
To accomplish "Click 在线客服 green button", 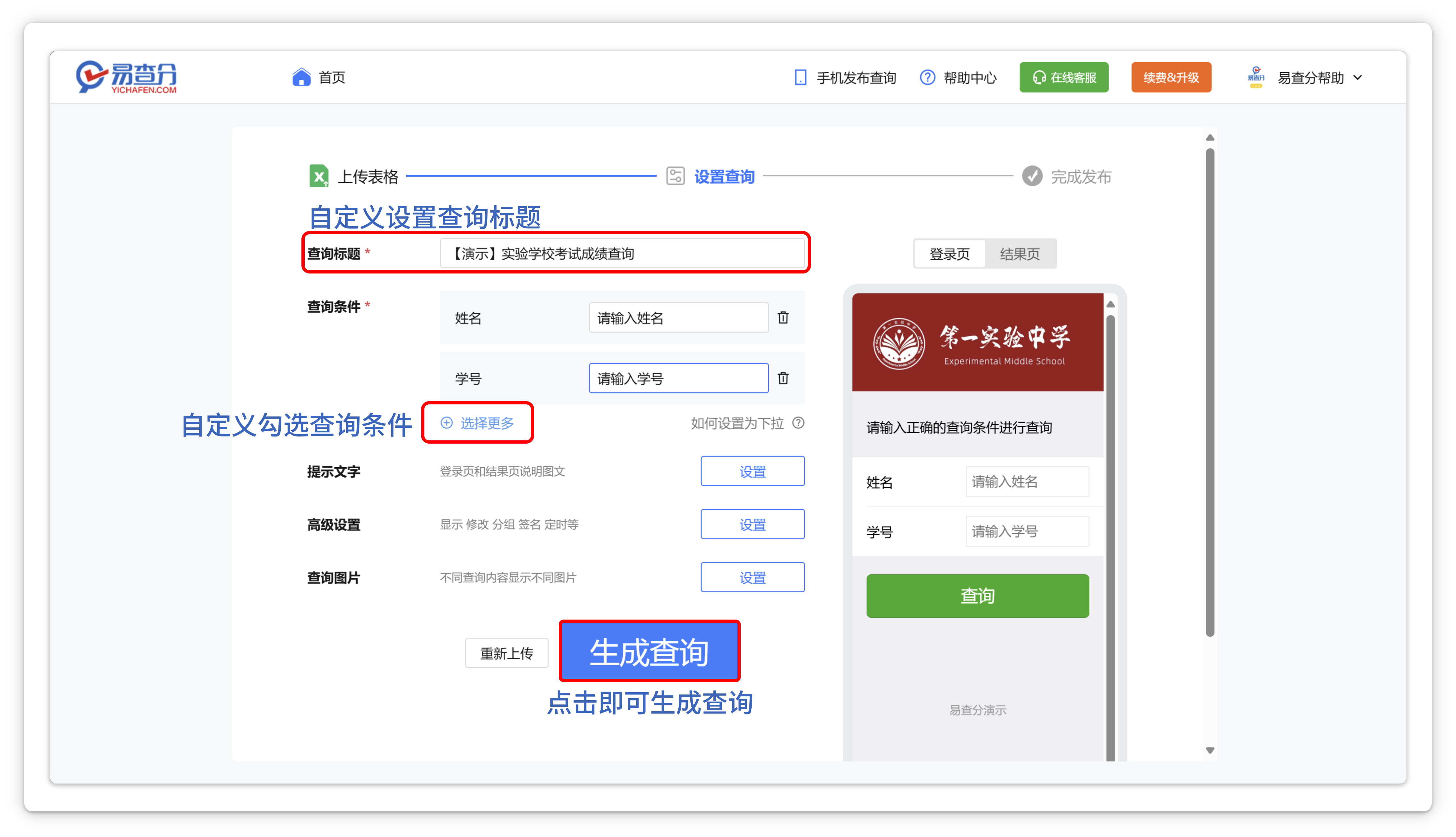I will (1064, 77).
